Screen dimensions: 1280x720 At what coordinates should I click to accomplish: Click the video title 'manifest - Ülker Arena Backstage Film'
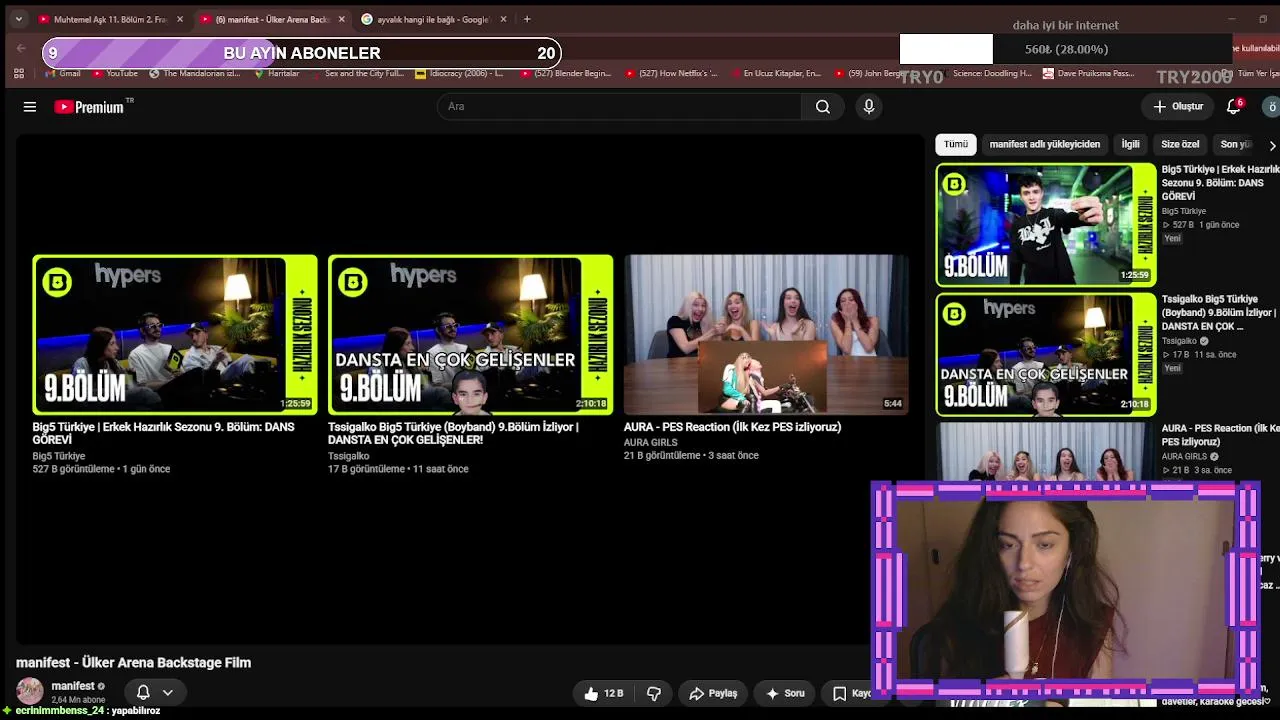(x=134, y=663)
